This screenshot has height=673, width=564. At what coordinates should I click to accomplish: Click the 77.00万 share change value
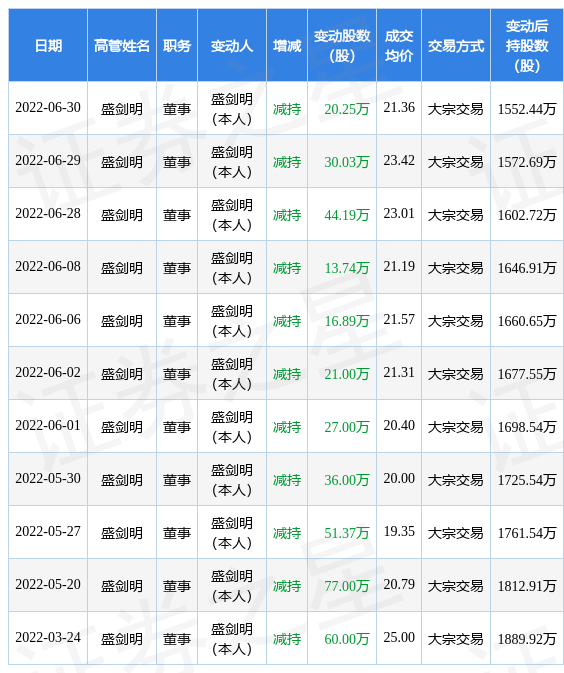pyautogui.click(x=347, y=586)
